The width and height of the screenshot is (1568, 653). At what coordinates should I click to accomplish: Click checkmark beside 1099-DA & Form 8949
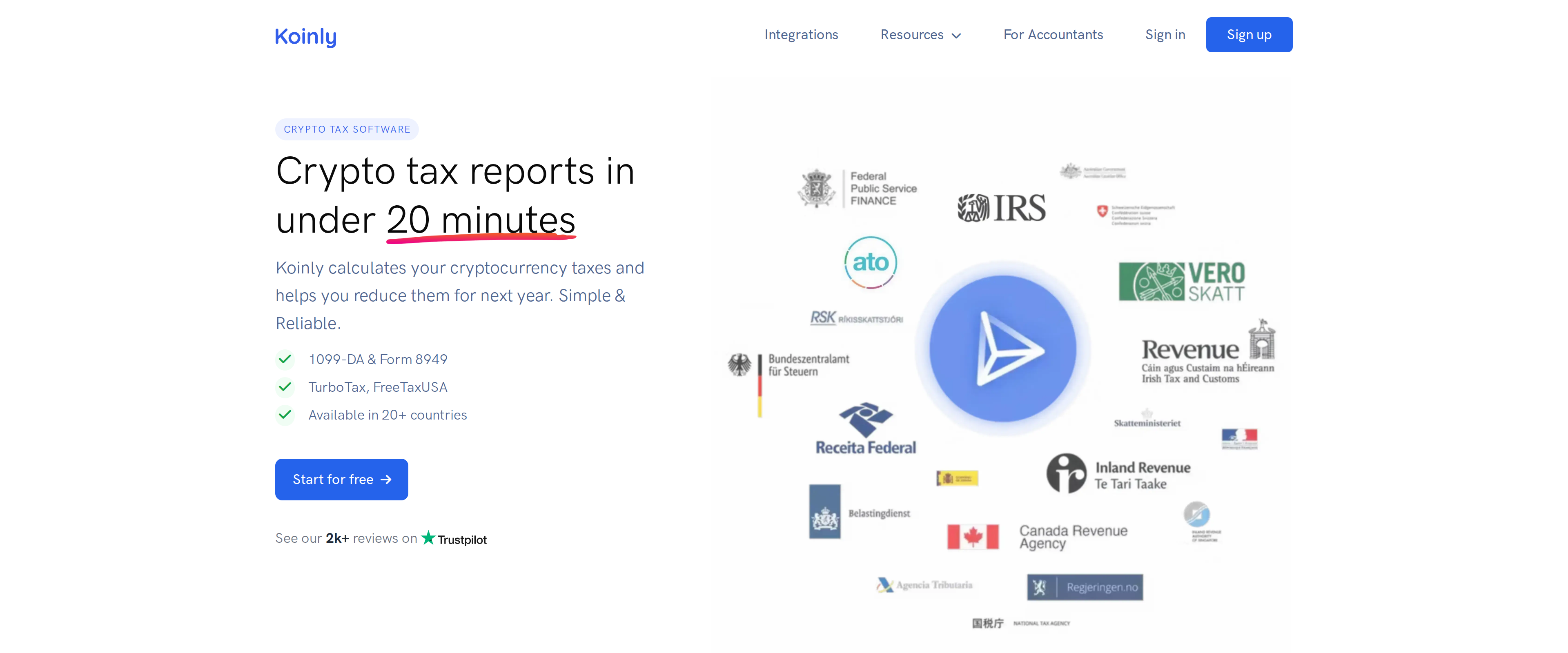(285, 359)
